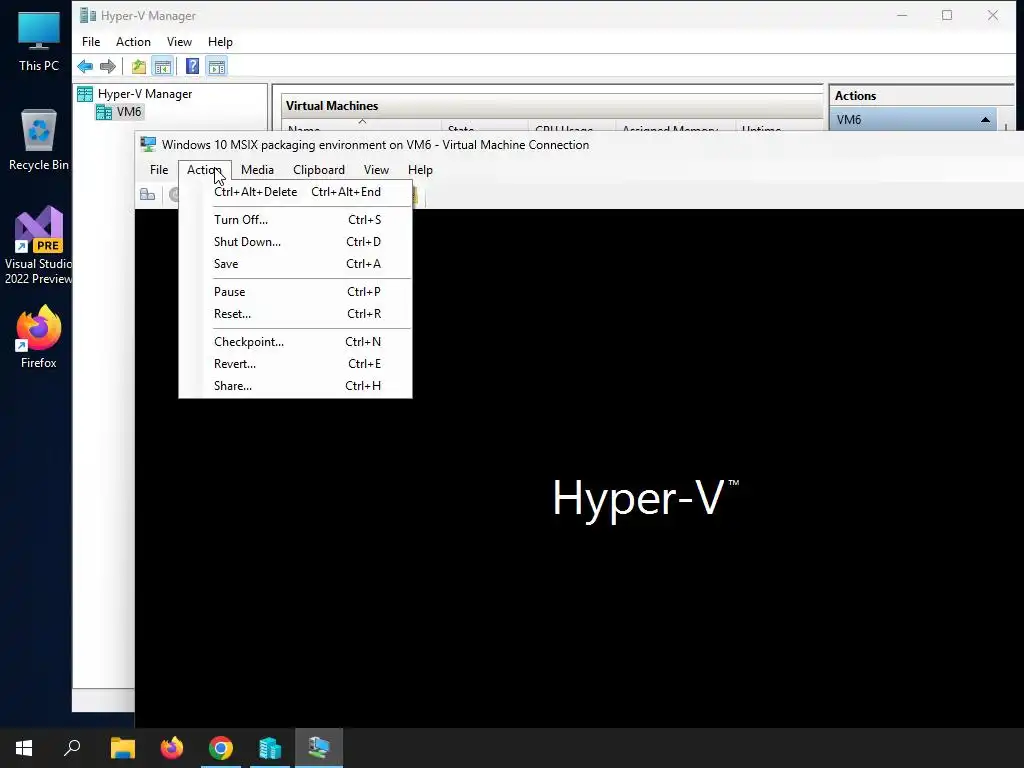Click Forward arrow in Hyper-V Manager toolbar
Screen dimensions: 1024x768
tap(108, 66)
